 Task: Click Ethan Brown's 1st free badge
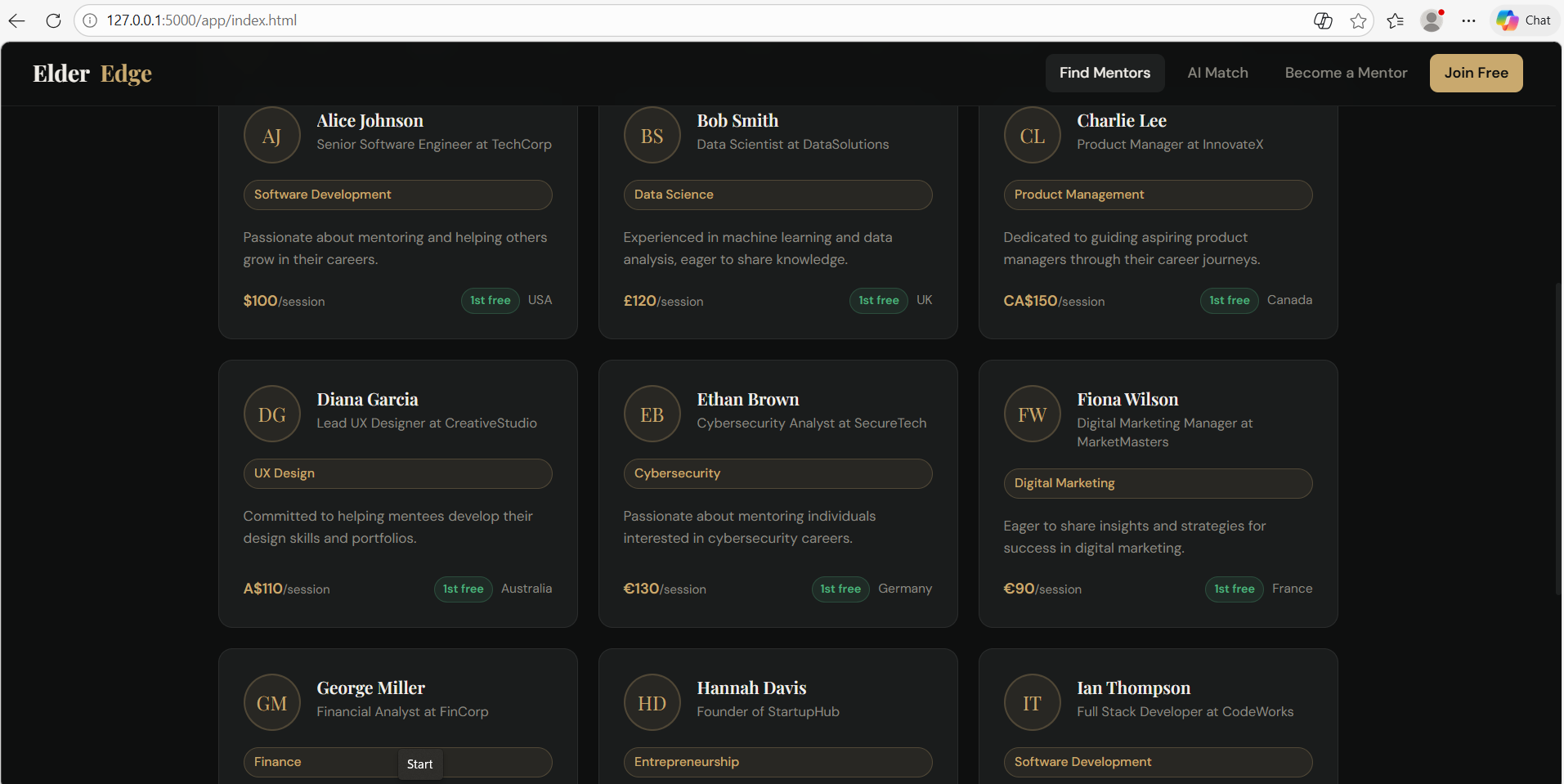coord(840,589)
